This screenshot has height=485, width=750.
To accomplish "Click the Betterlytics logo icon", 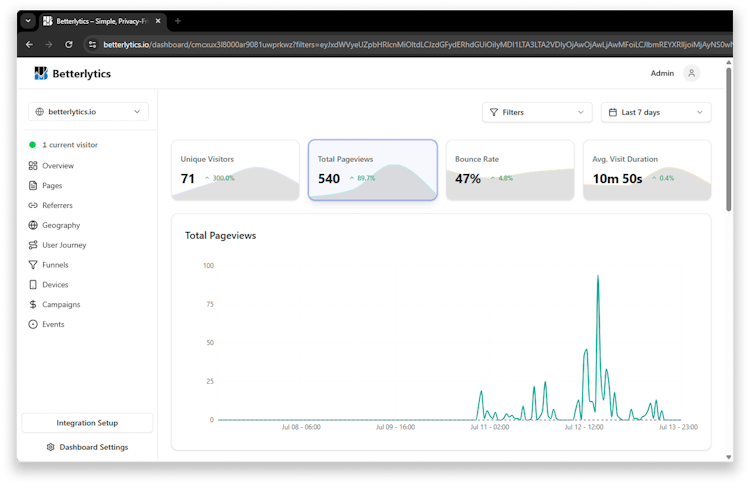I will [x=41, y=73].
